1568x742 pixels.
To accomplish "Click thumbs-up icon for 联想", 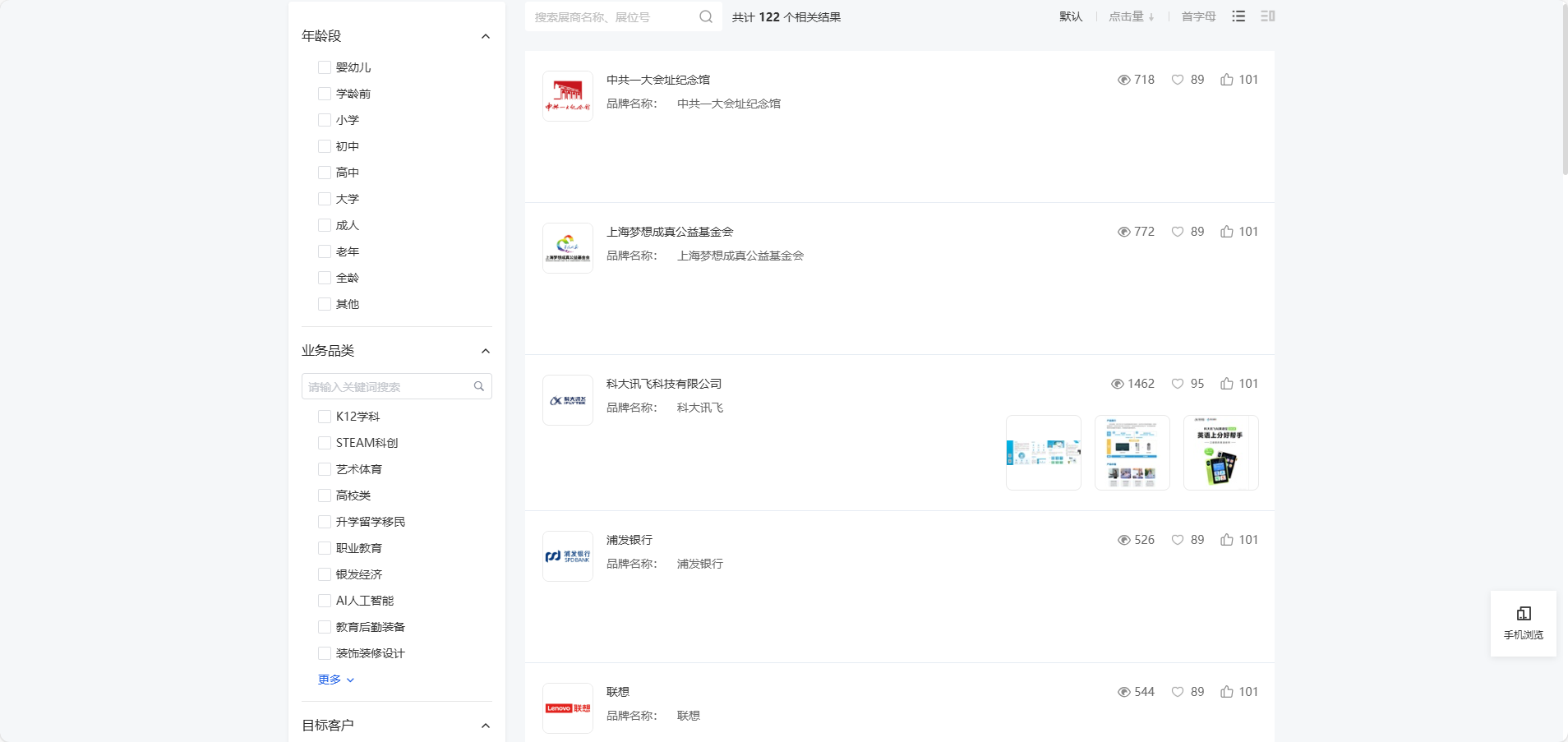I will tap(1226, 692).
